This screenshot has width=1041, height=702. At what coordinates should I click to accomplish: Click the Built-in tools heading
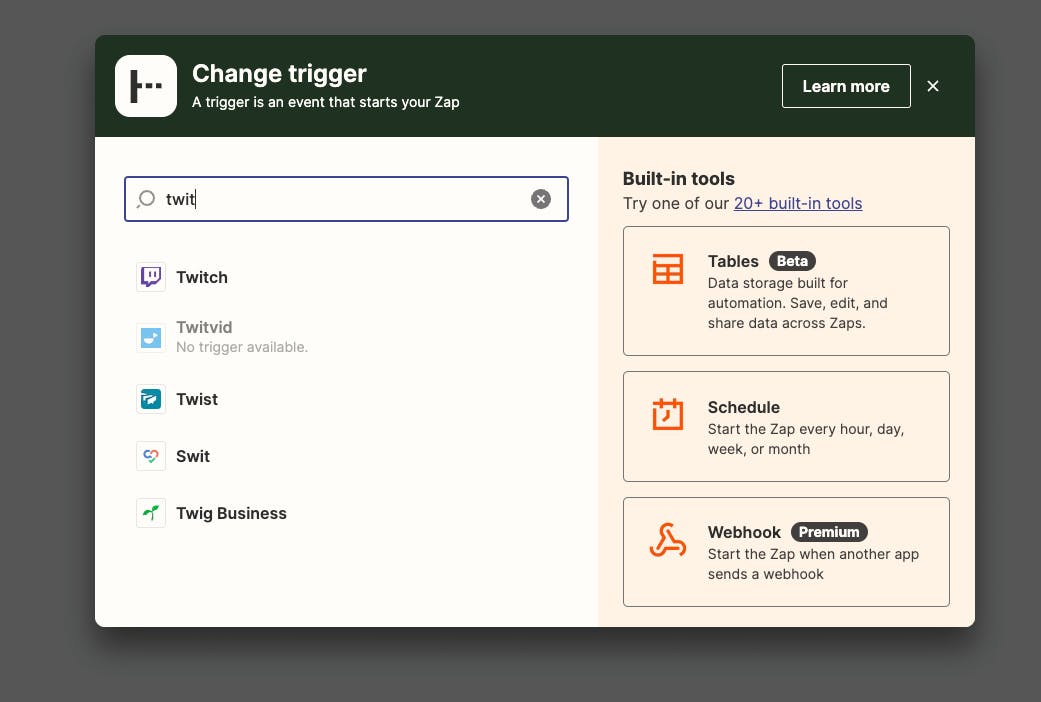pos(679,179)
